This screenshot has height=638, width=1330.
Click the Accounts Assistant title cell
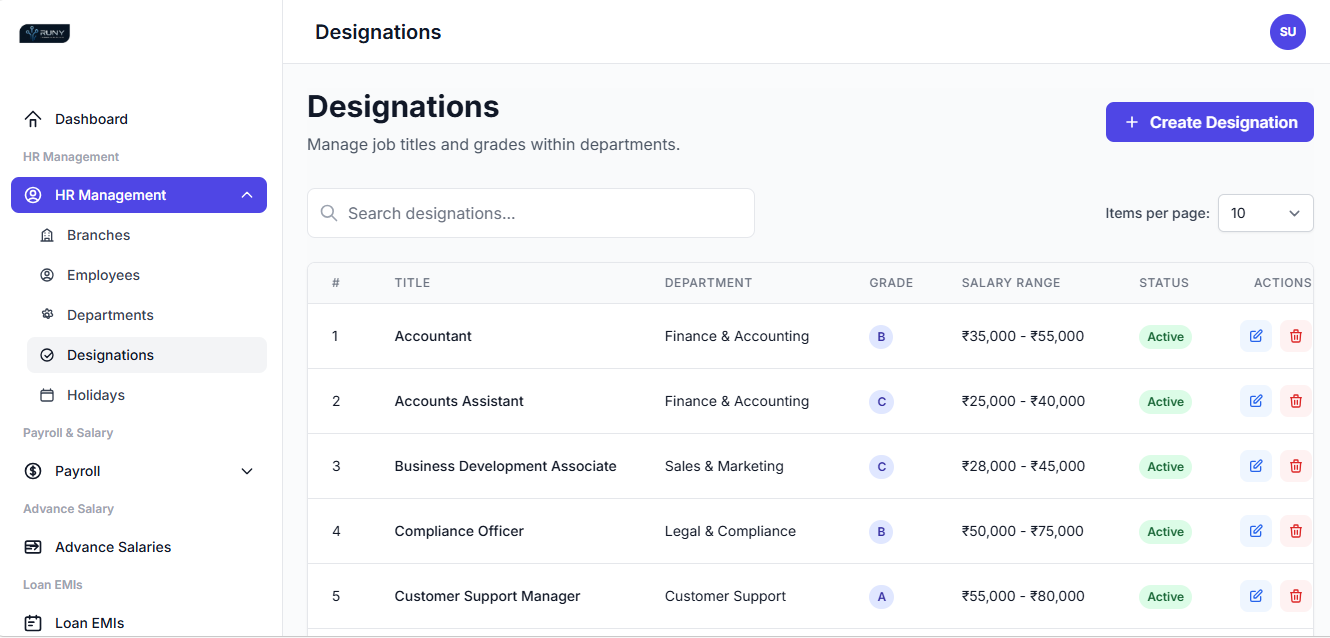click(459, 401)
